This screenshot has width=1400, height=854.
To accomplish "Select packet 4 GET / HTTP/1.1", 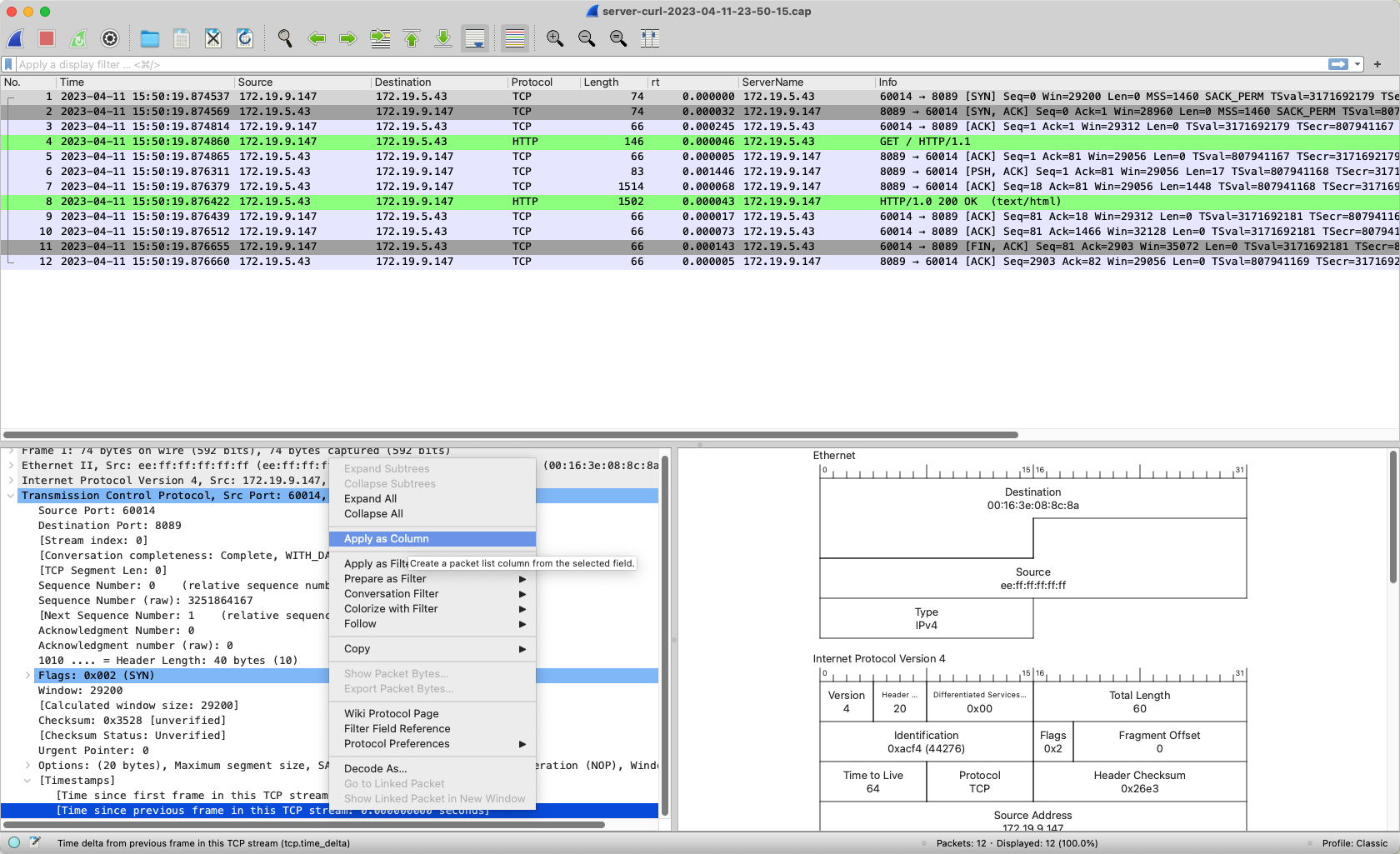I will click(700, 142).
